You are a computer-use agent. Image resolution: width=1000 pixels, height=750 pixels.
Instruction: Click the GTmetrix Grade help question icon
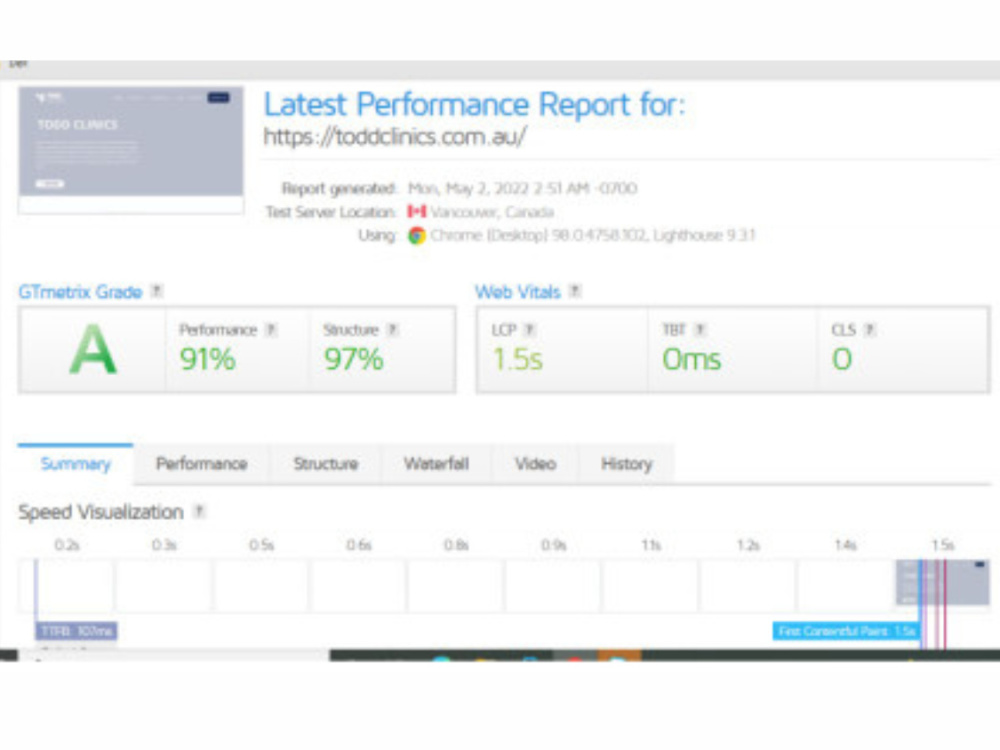(156, 291)
